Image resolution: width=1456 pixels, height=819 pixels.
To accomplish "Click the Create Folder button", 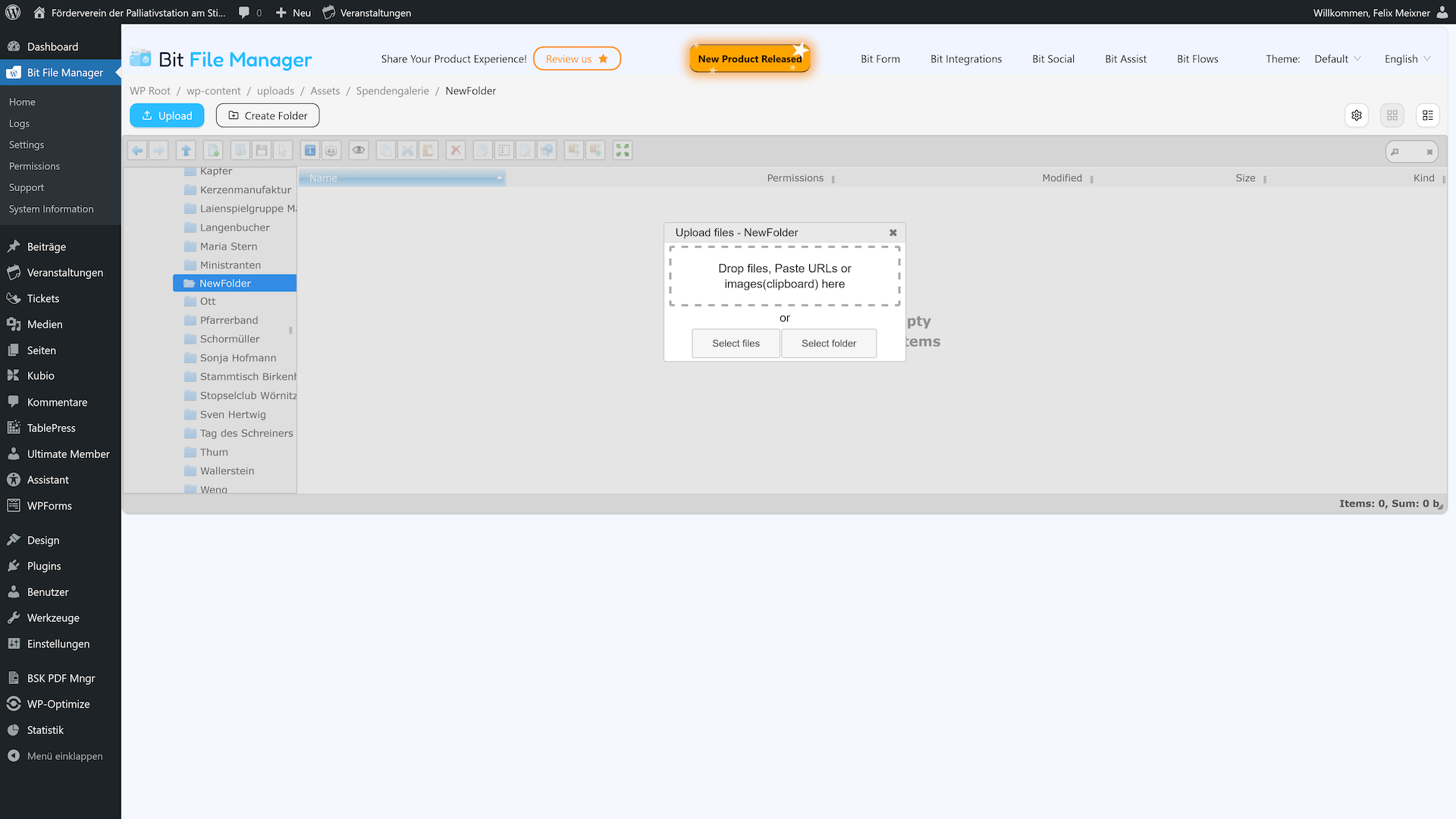I will tap(268, 115).
